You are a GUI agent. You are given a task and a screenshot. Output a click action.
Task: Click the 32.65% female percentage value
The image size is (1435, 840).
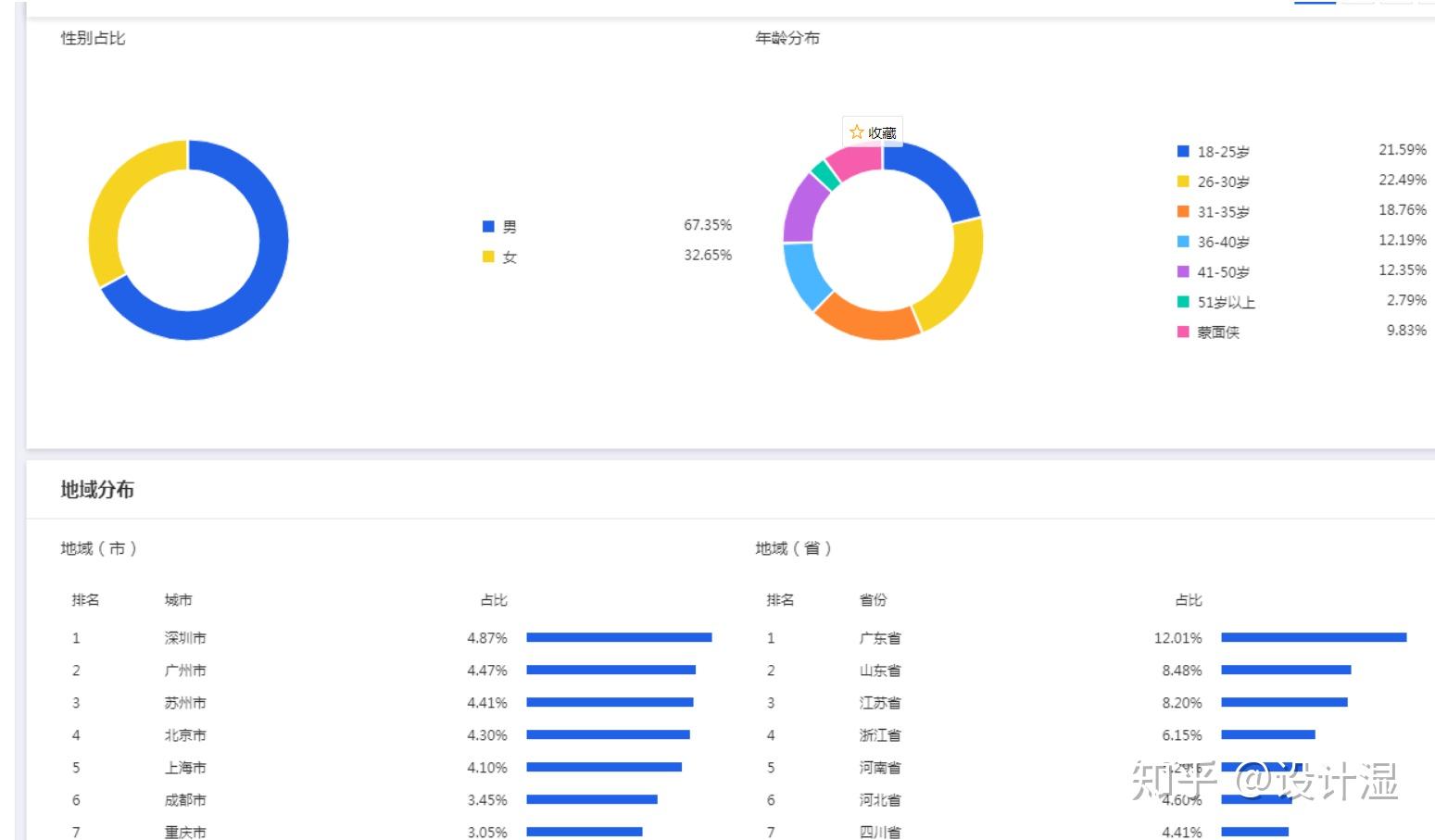[708, 255]
